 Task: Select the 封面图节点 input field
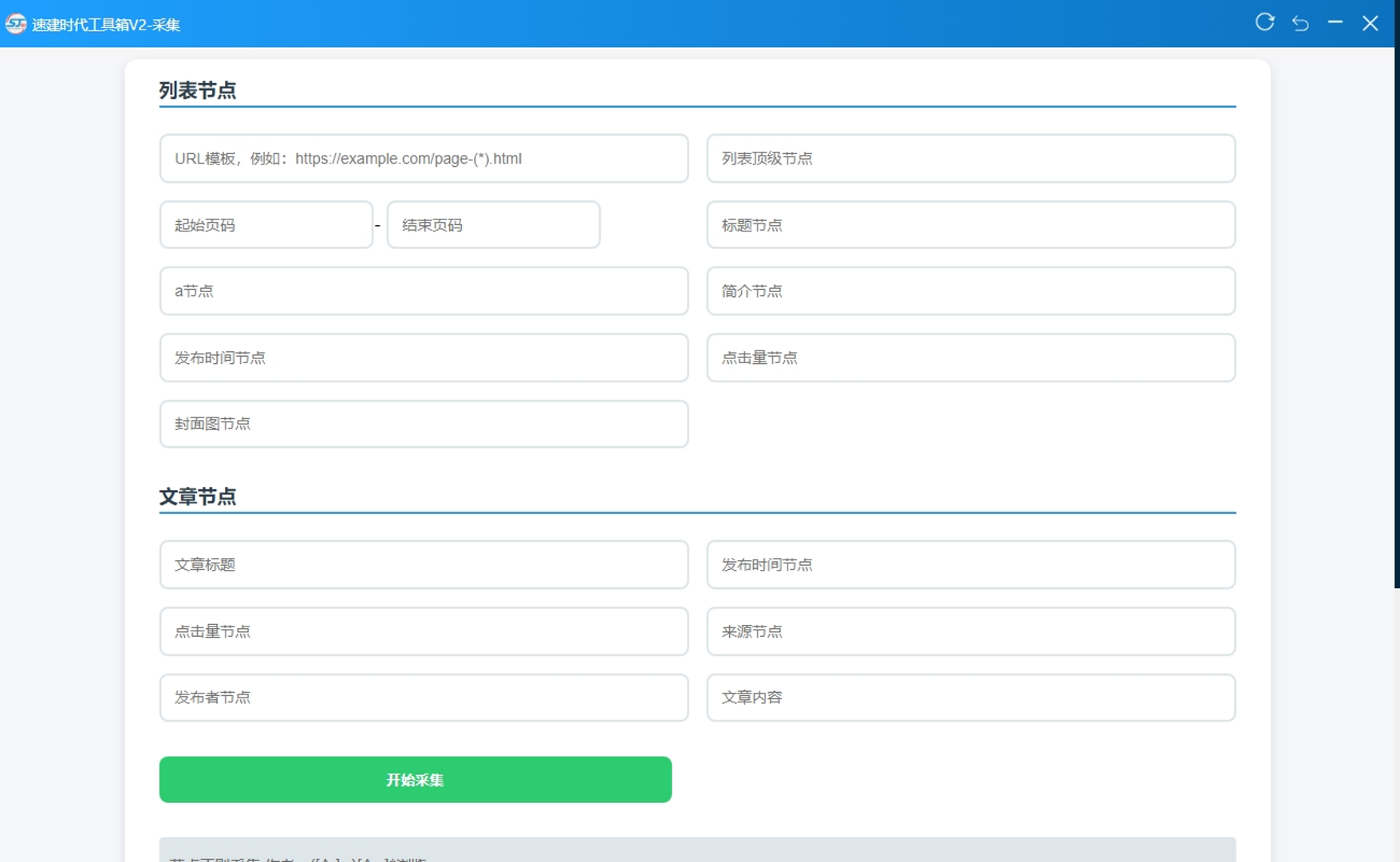[x=424, y=424]
